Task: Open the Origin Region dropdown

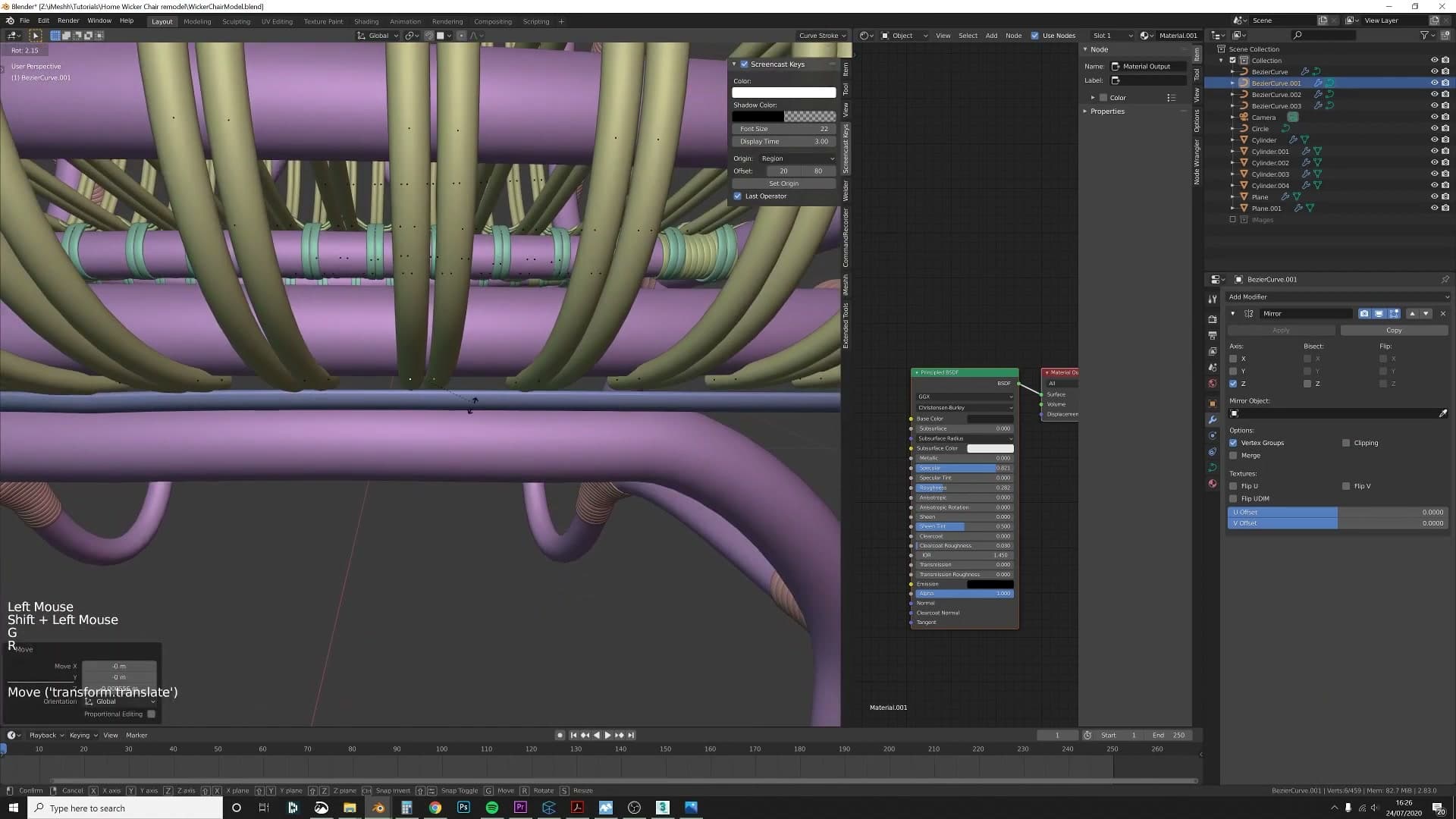Action: (798, 158)
